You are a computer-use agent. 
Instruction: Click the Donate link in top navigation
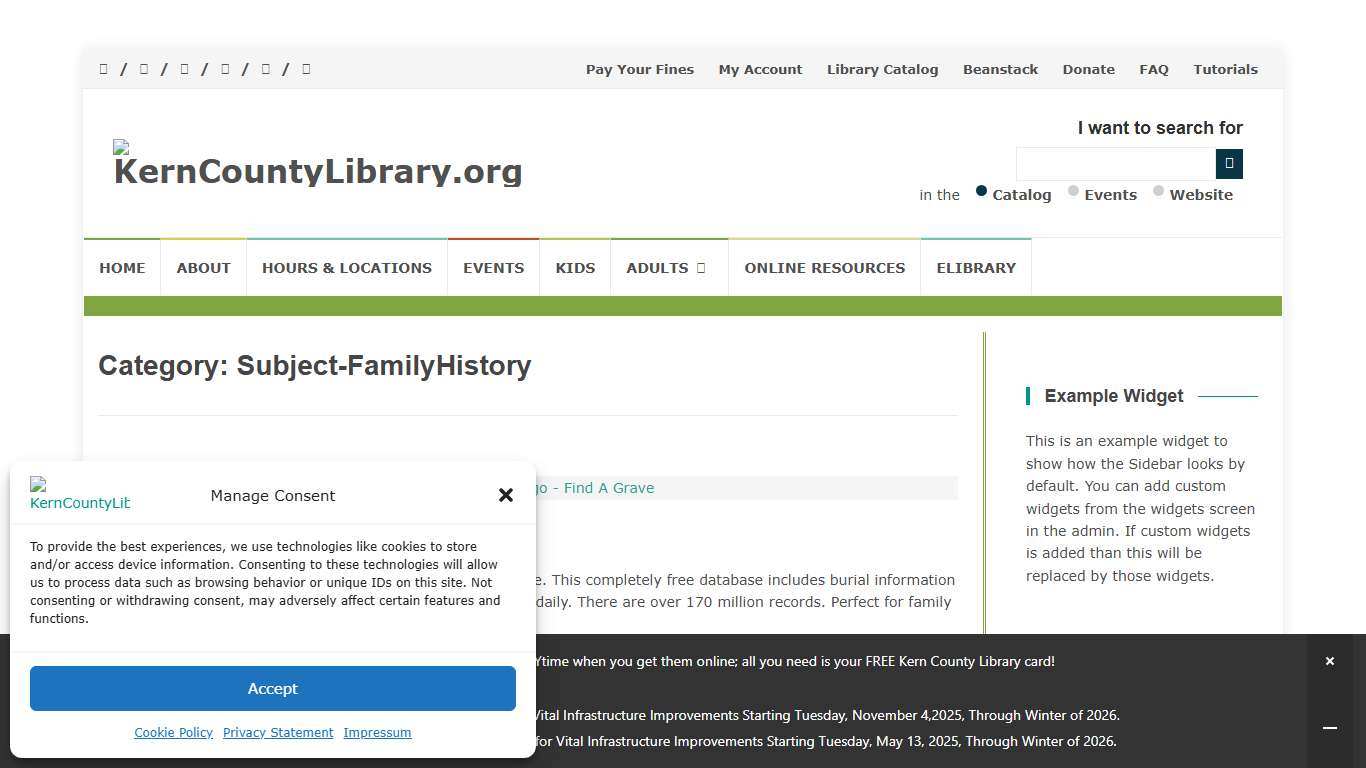[x=1088, y=69]
